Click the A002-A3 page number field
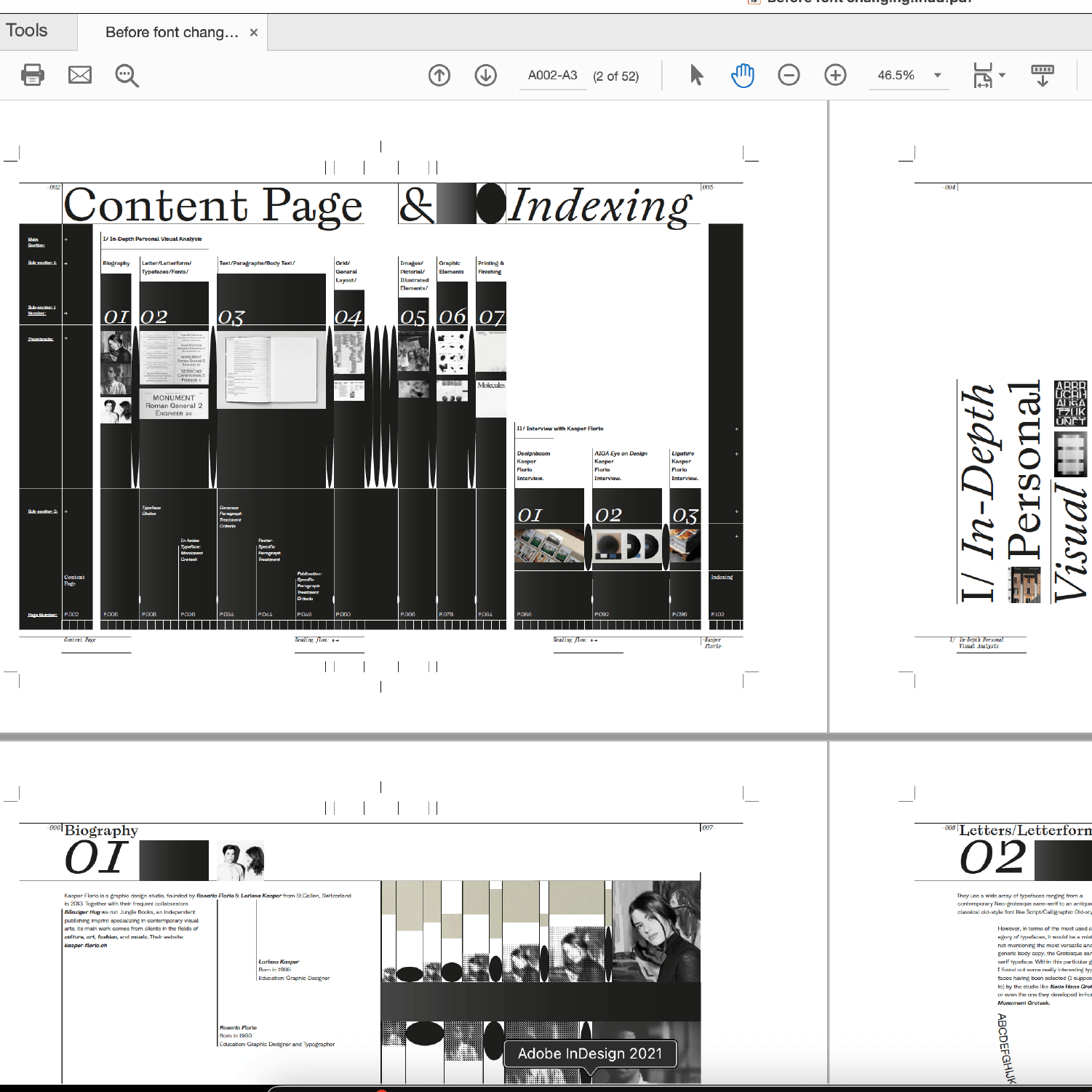The image size is (1092, 1092). point(552,75)
